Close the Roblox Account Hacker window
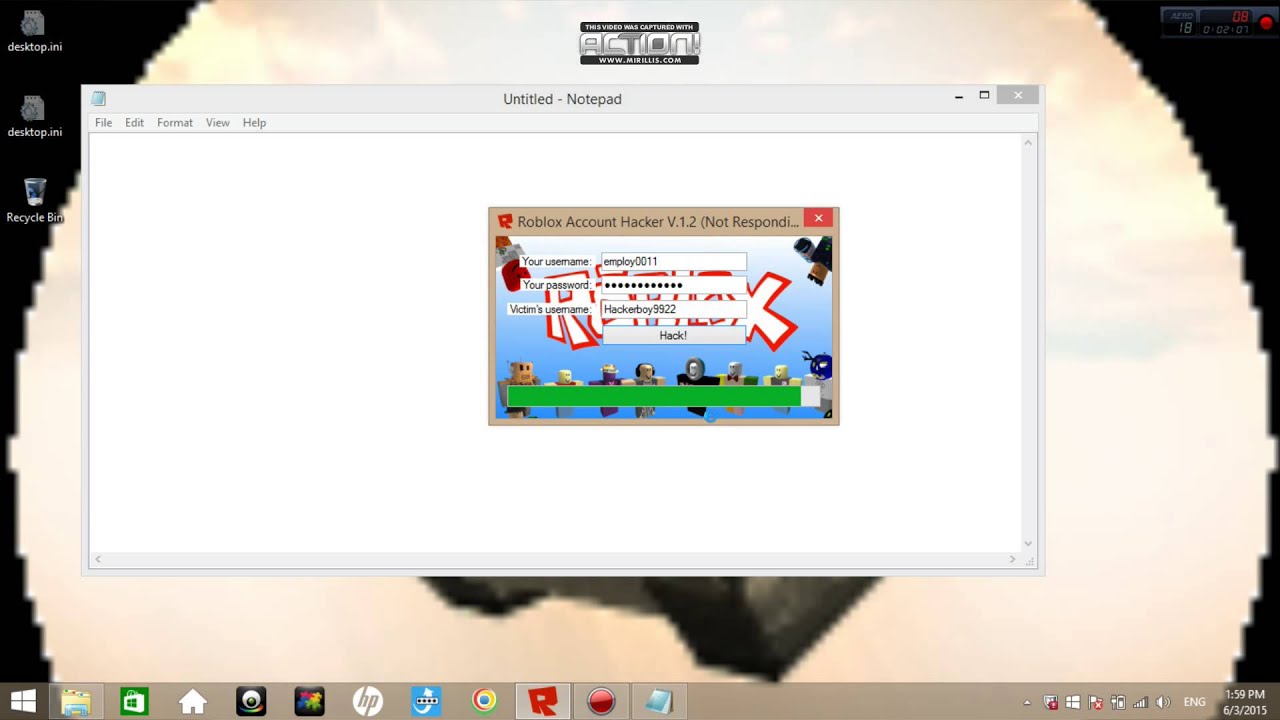 click(818, 218)
